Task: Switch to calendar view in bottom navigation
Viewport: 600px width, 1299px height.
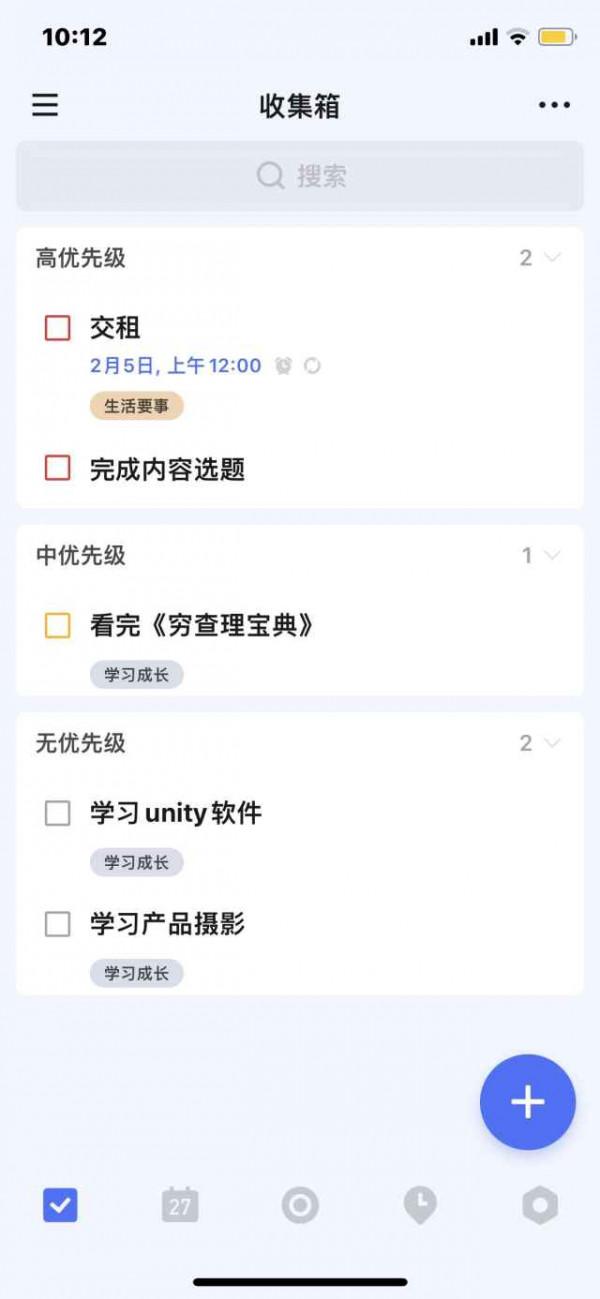Action: pos(180,1205)
